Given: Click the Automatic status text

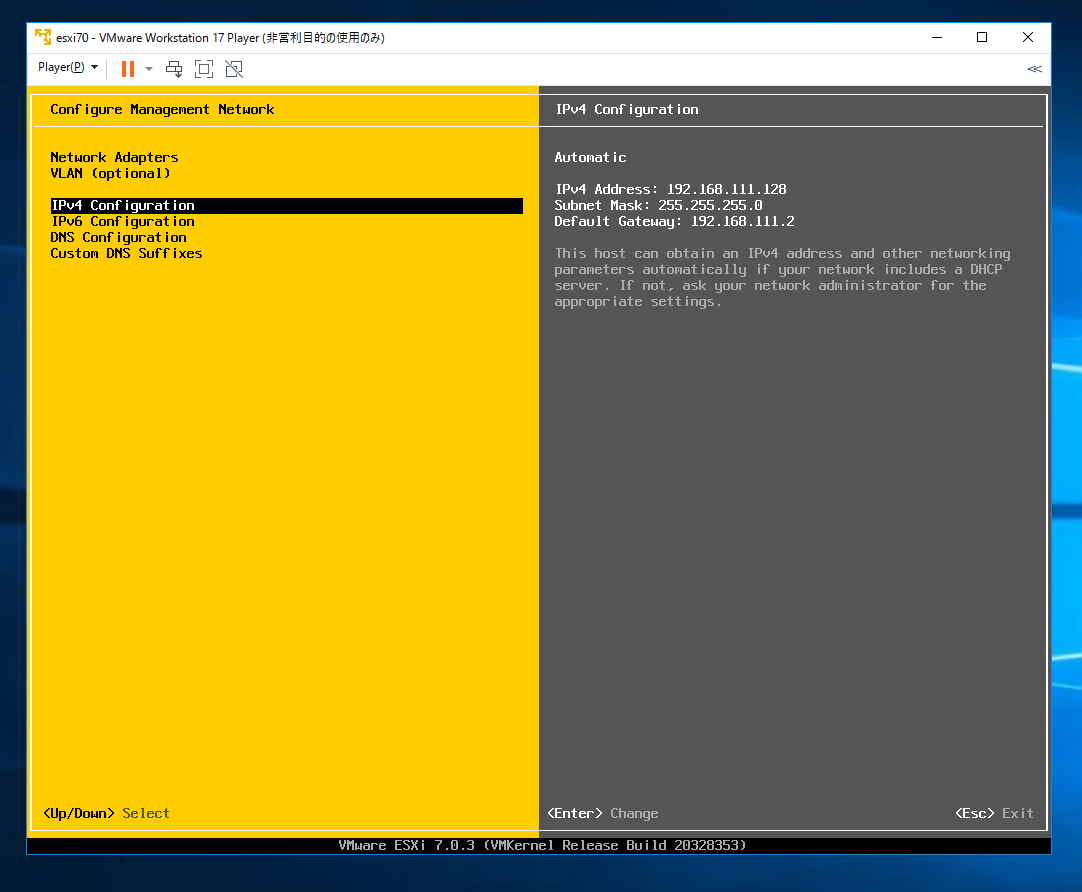Looking at the screenshot, I should pos(591,157).
